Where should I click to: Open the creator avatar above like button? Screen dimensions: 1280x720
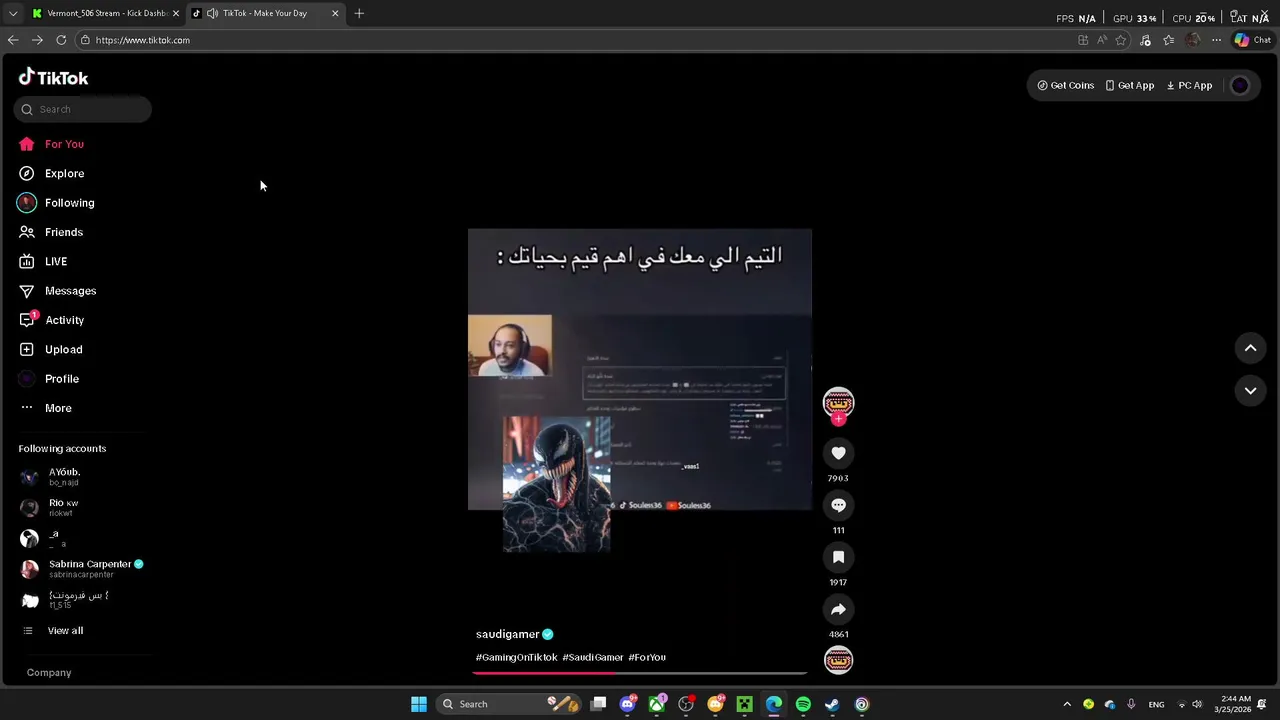click(x=838, y=402)
